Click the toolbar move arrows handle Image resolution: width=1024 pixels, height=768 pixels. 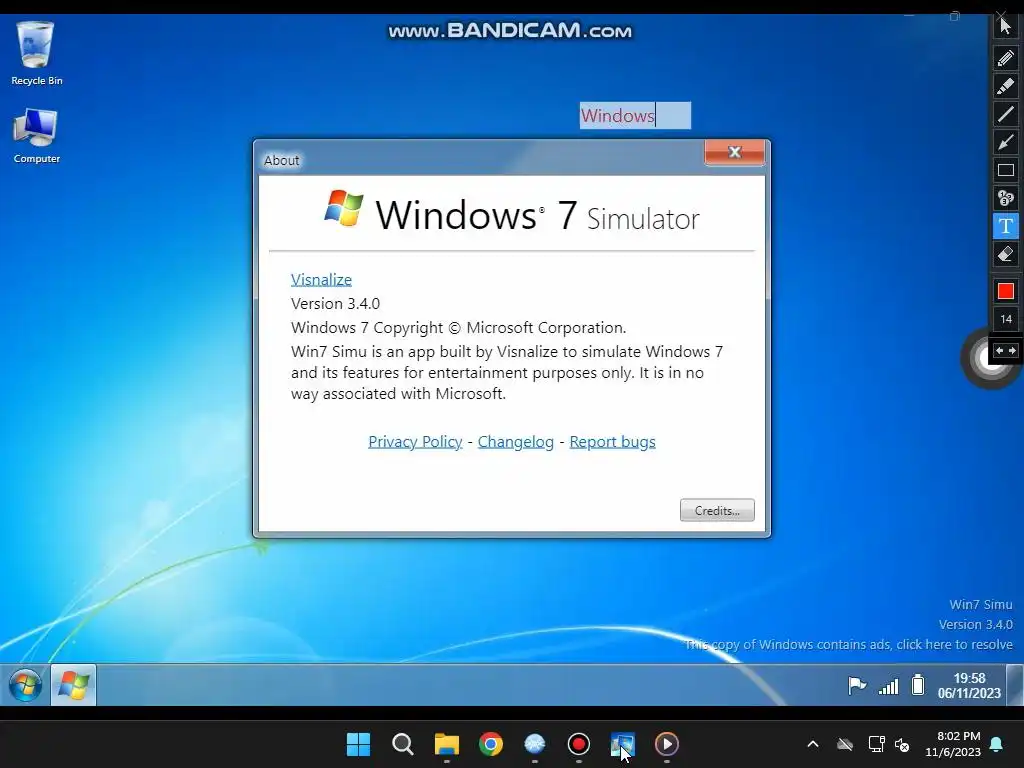pyautogui.click(x=1006, y=351)
